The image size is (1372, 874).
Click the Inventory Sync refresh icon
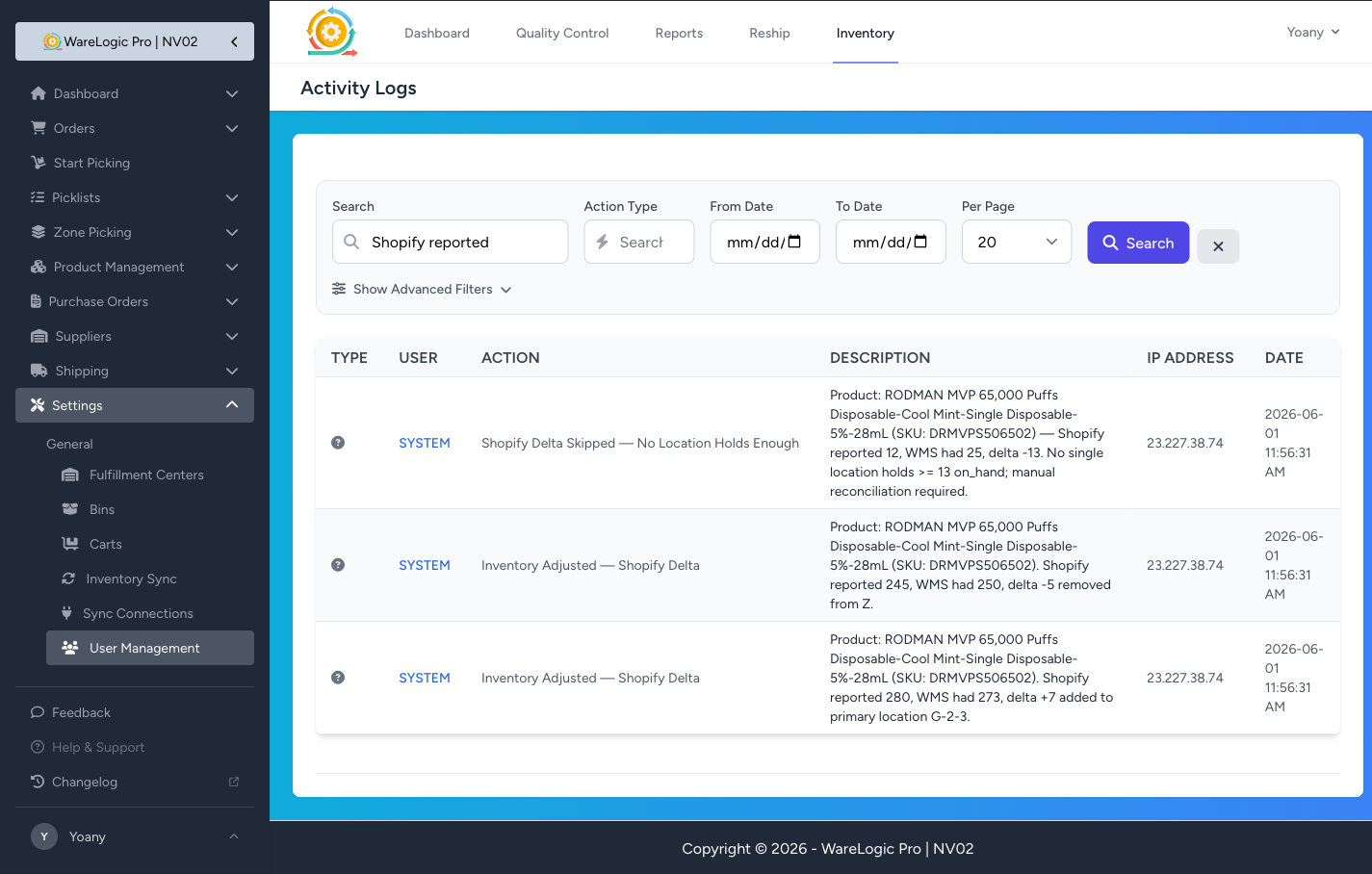68,578
